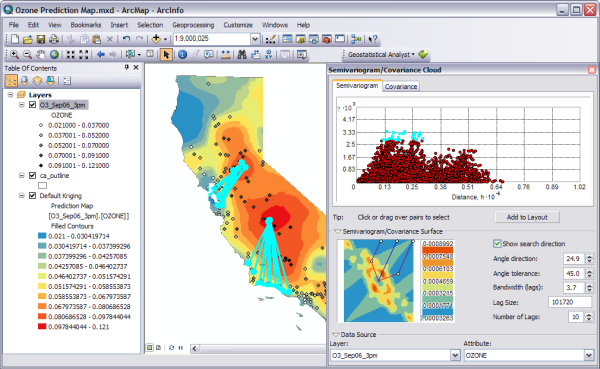Click the Fixed Zoom Out arrows icon
Image resolution: width=600 pixels, height=369 pixels.
point(84,55)
